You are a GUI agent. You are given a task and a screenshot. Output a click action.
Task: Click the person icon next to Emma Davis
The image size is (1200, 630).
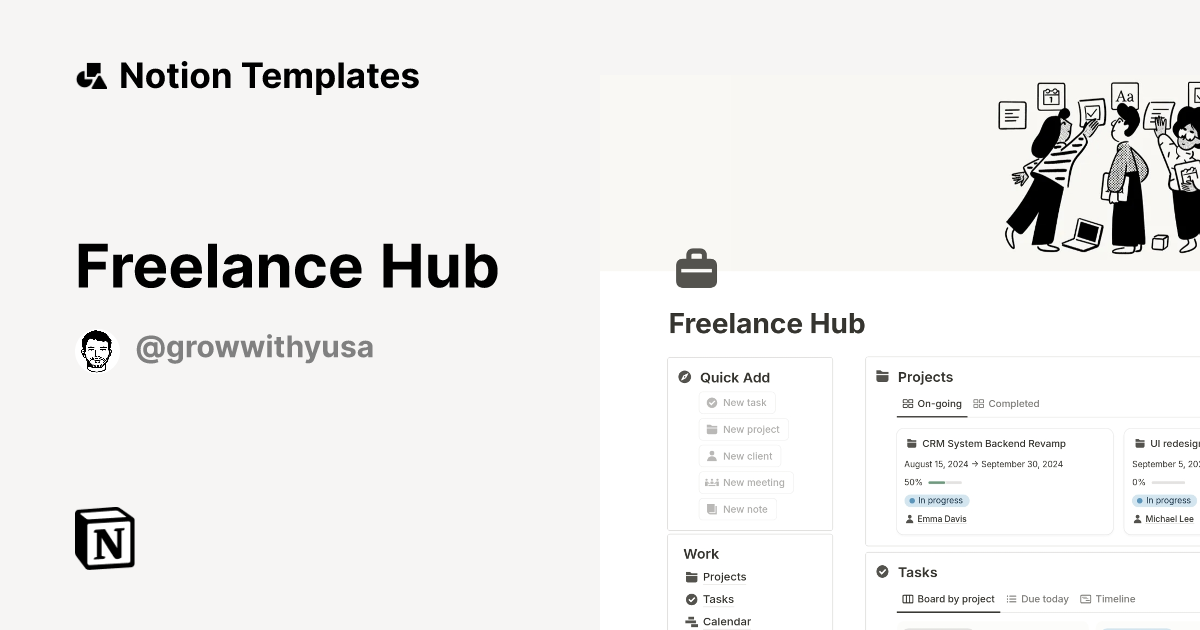coord(909,519)
